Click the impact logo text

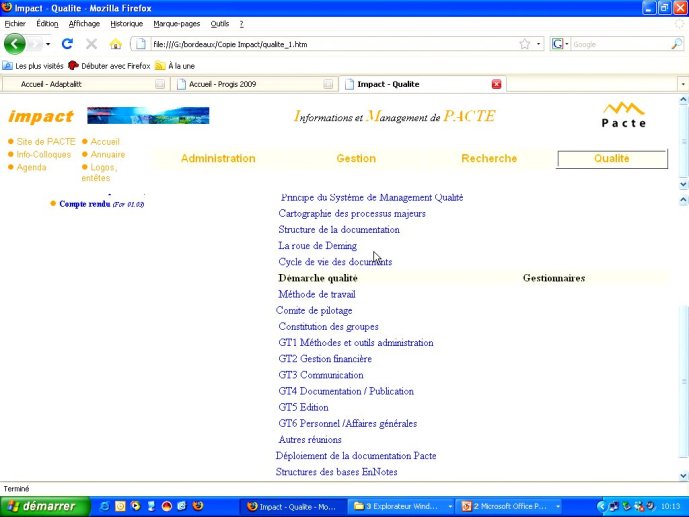[x=41, y=116]
